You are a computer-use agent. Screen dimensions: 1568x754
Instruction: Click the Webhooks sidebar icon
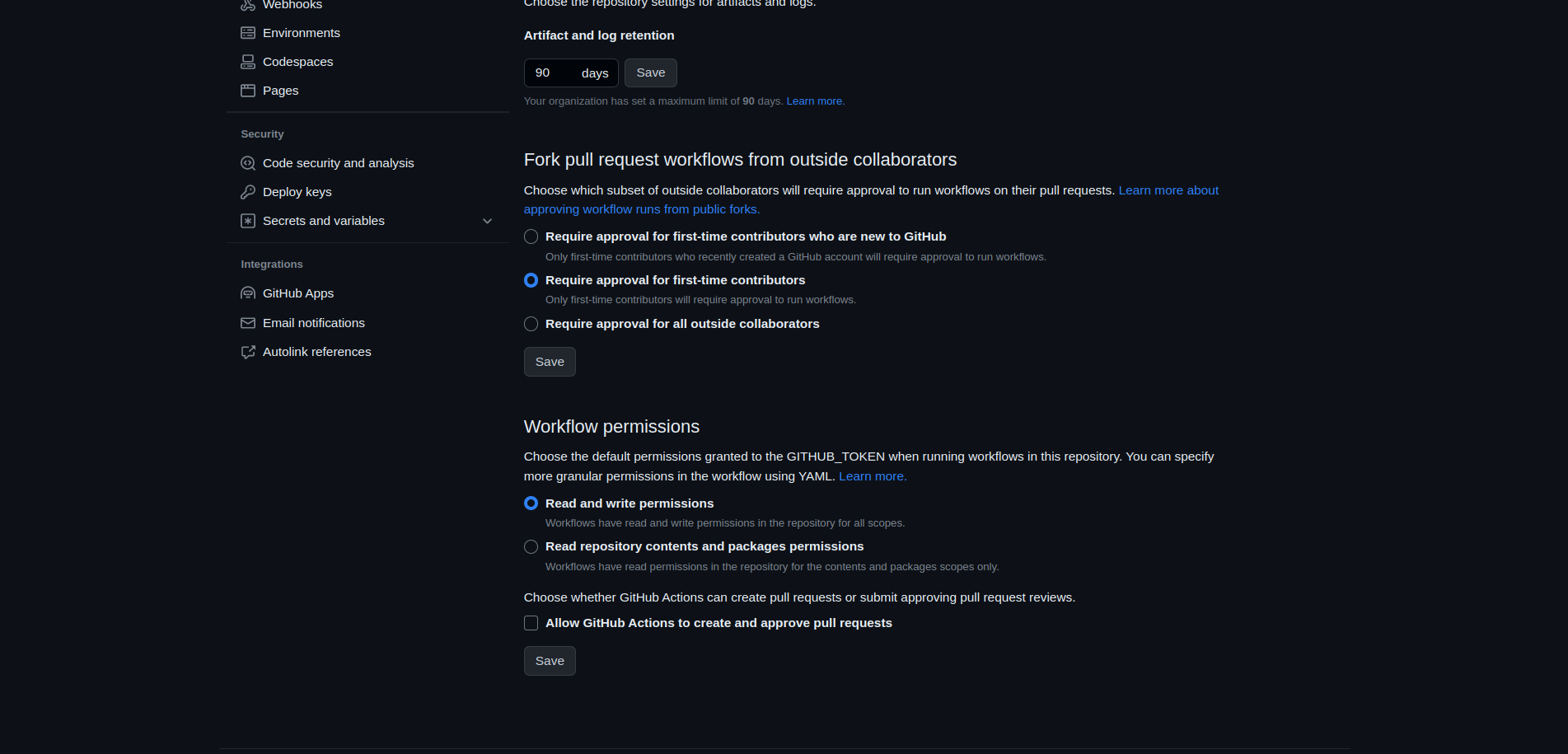pyautogui.click(x=248, y=5)
